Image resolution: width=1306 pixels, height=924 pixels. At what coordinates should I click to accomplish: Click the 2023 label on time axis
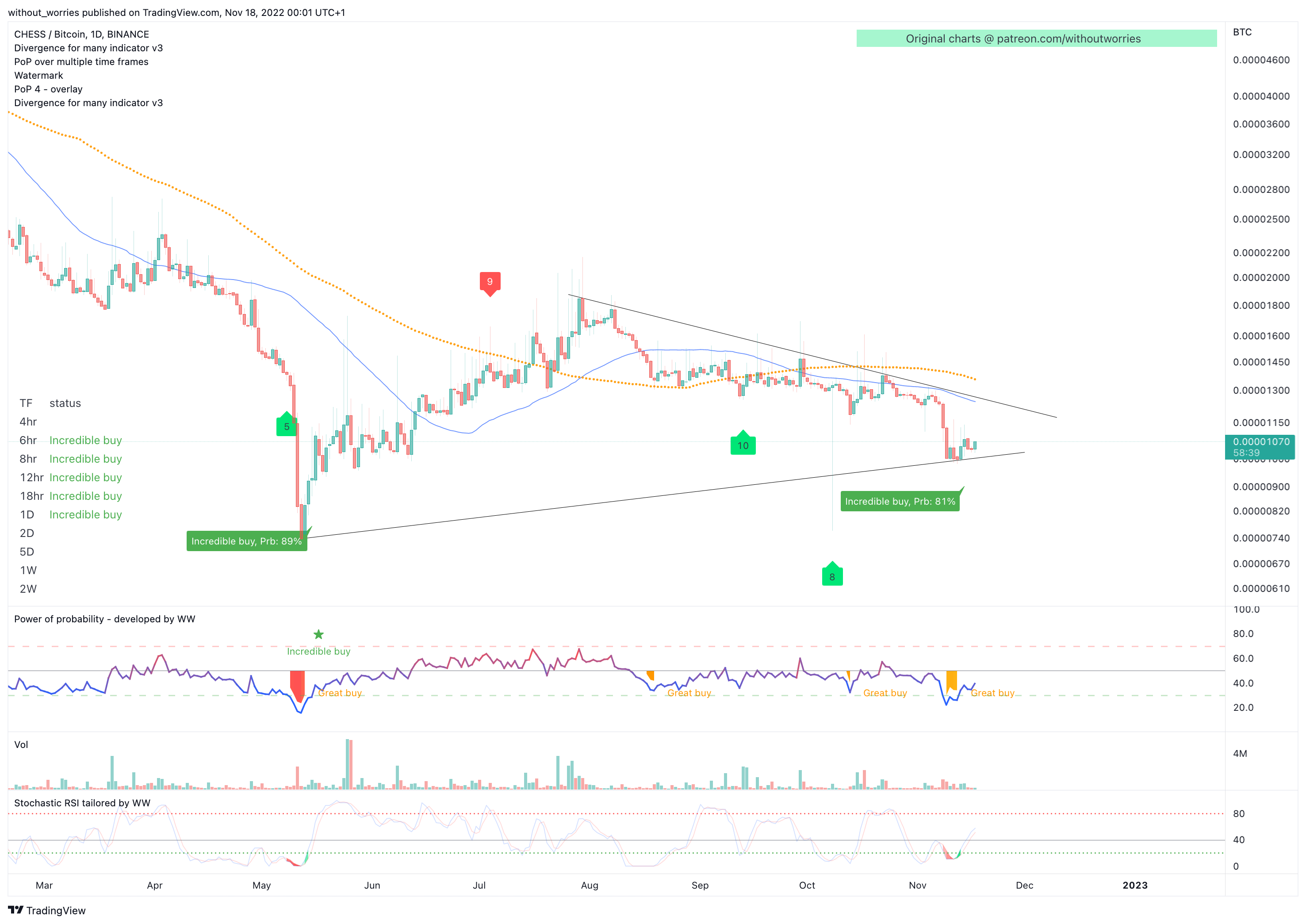click(x=1135, y=886)
